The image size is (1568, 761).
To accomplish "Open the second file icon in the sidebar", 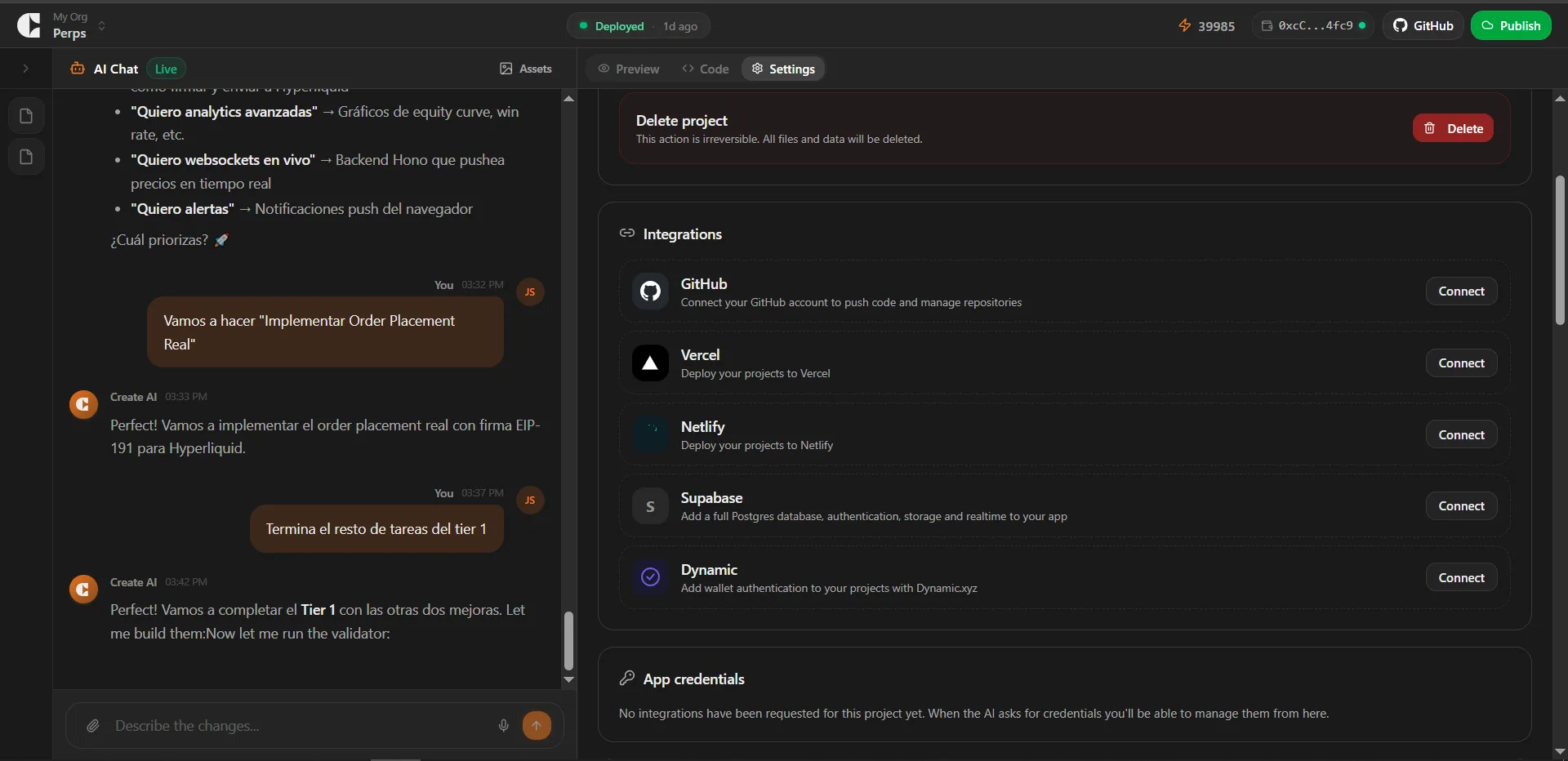I will point(26,157).
